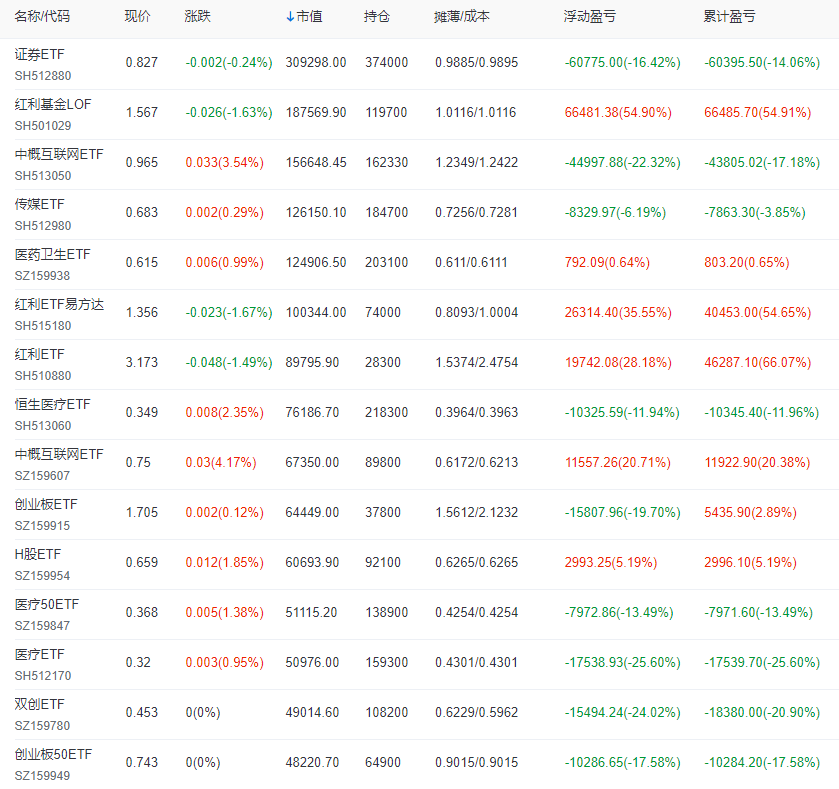The height and width of the screenshot is (789, 839).
Task: Select code SH513060
Action: click(43, 426)
